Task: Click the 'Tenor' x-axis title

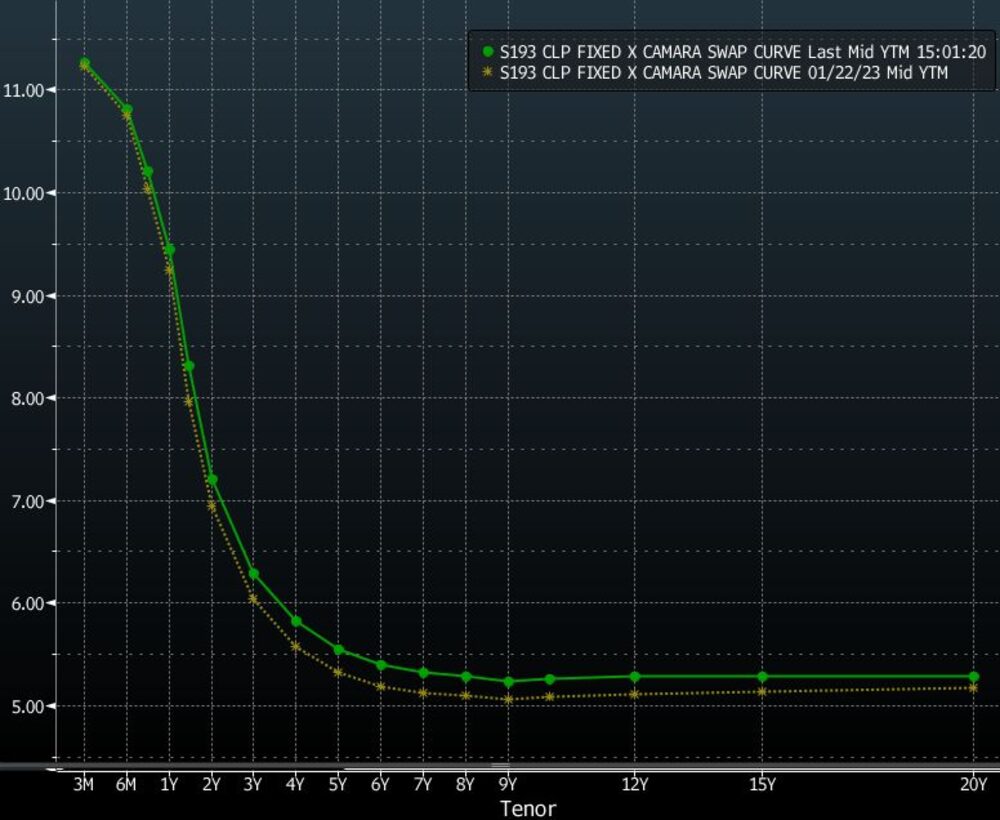Action: [527, 808]
